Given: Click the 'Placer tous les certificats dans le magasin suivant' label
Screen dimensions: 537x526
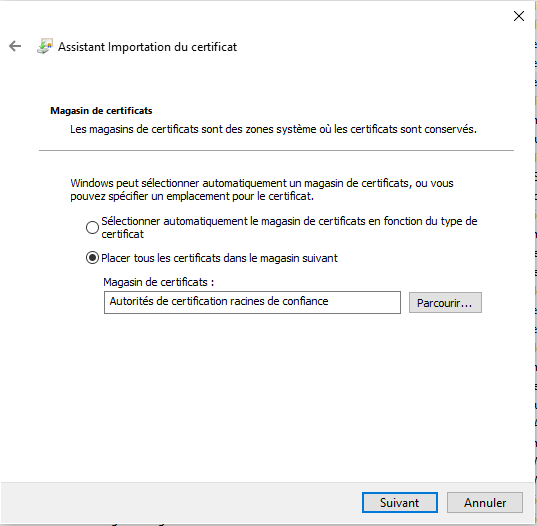Looking at the screenshot, I should tap(219, 258).
